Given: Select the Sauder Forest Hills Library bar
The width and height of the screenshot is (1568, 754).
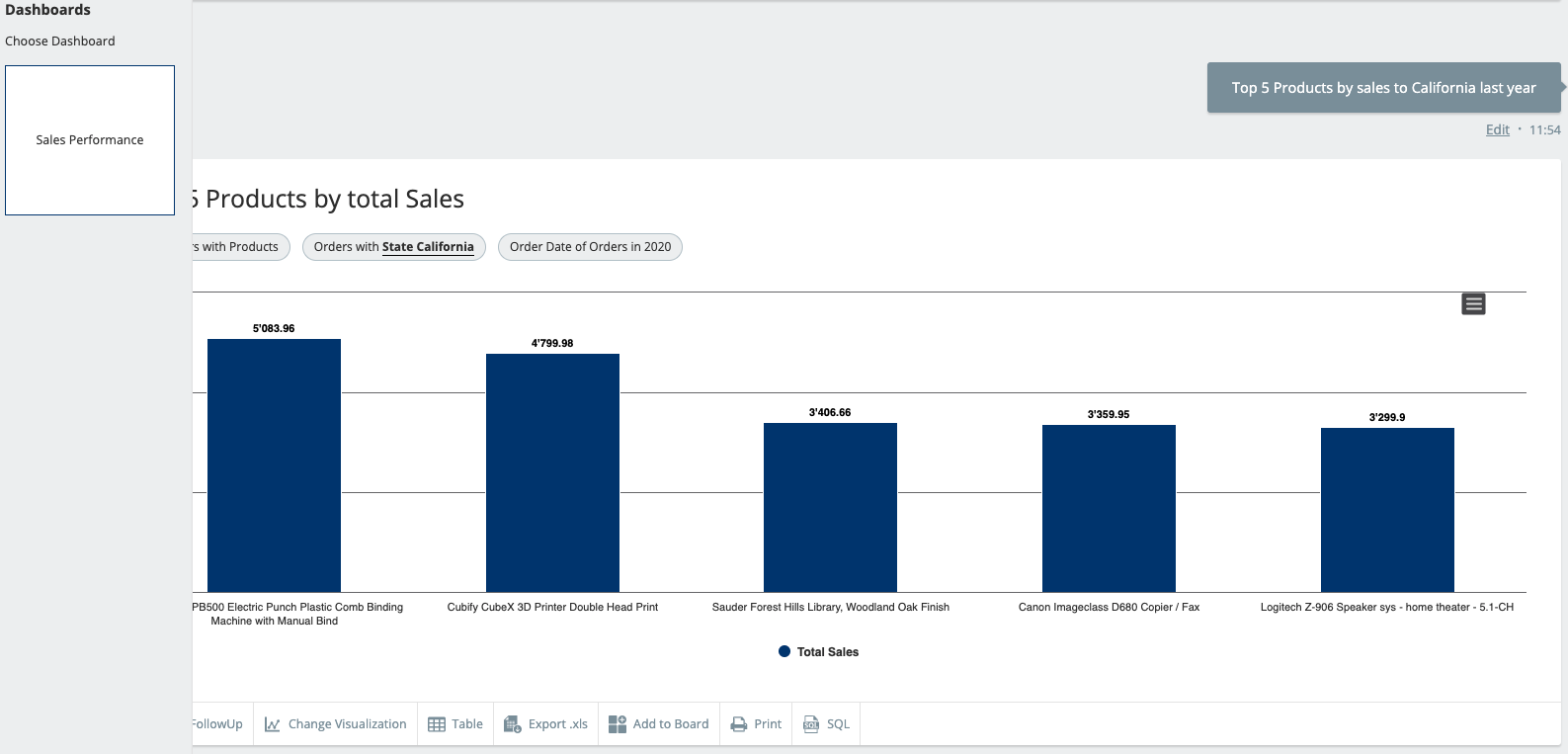Looking at the screenshot, I should pos(830,507).
